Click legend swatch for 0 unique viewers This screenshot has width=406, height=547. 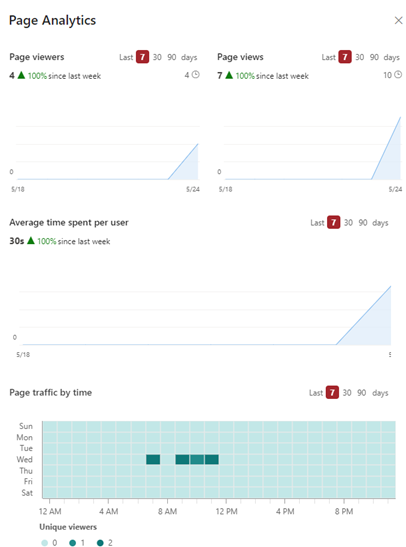click(44, 543)
